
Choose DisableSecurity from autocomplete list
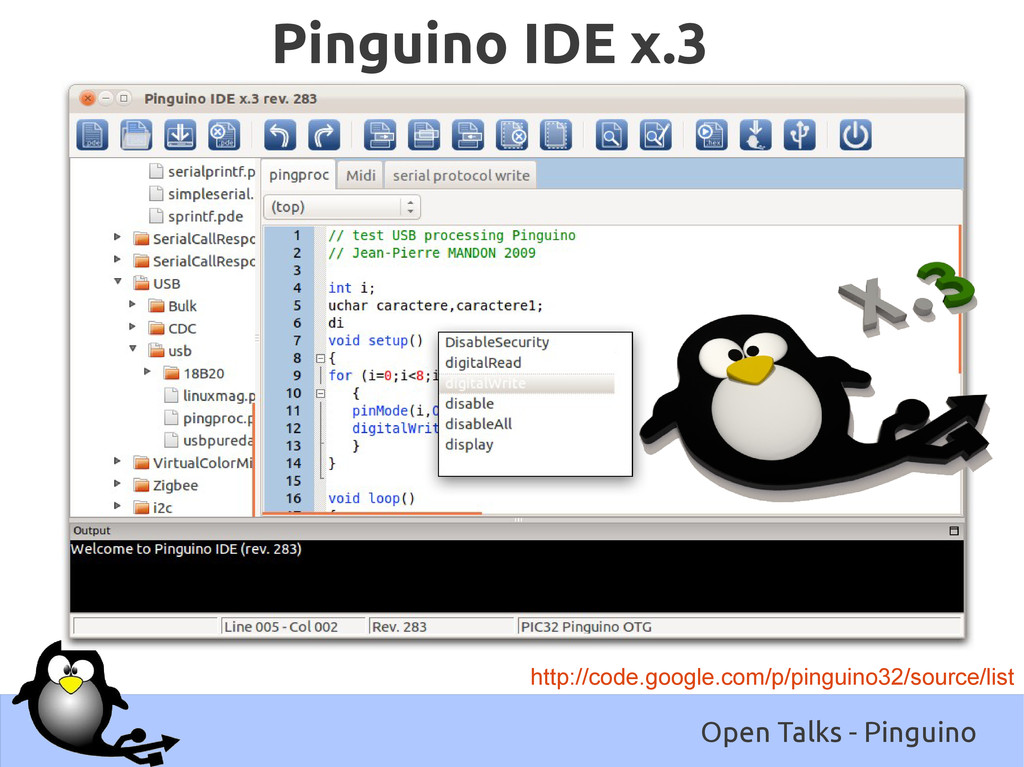pos(497,342)
